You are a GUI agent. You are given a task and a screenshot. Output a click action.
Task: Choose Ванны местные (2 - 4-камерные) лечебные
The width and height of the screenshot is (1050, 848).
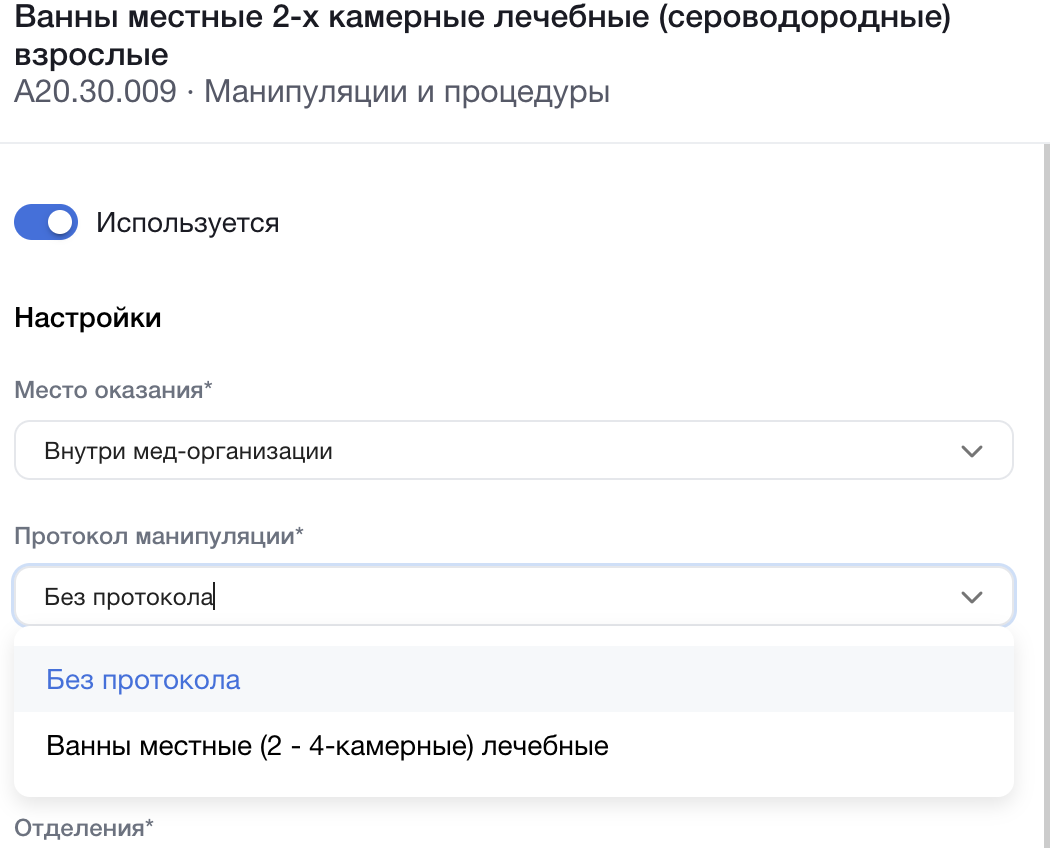tap(327, 746)
